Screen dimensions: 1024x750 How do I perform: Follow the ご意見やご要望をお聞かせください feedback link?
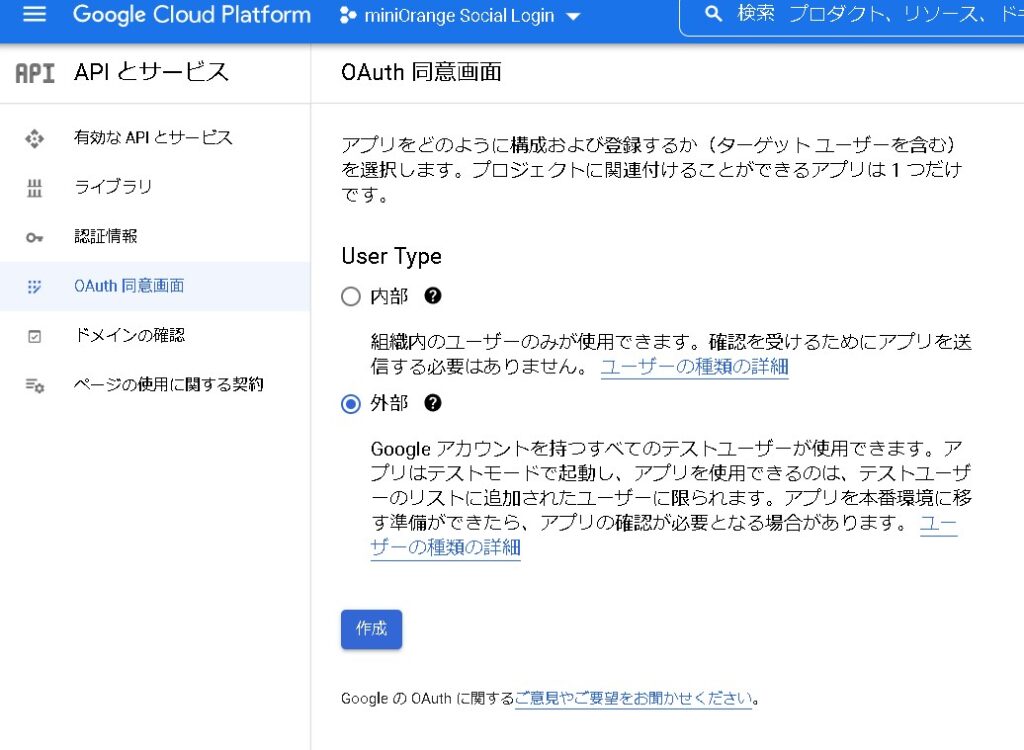633,698
